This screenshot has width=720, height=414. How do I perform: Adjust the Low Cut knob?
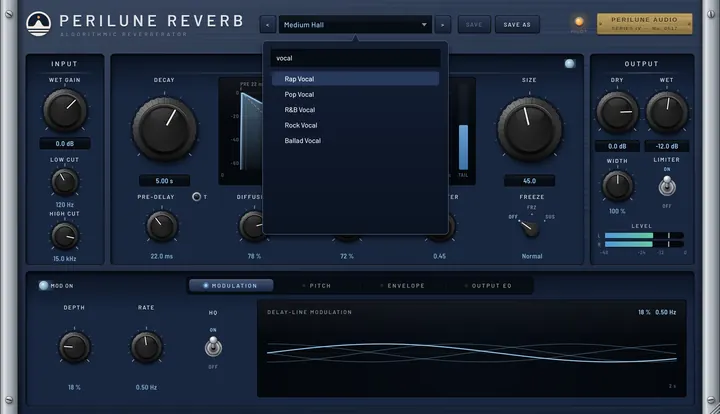(65, 182)
